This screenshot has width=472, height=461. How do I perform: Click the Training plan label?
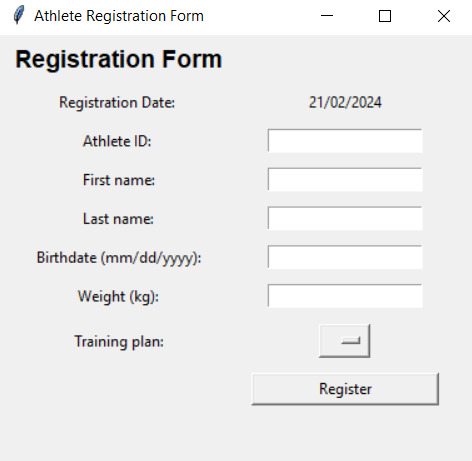(119, 341)
